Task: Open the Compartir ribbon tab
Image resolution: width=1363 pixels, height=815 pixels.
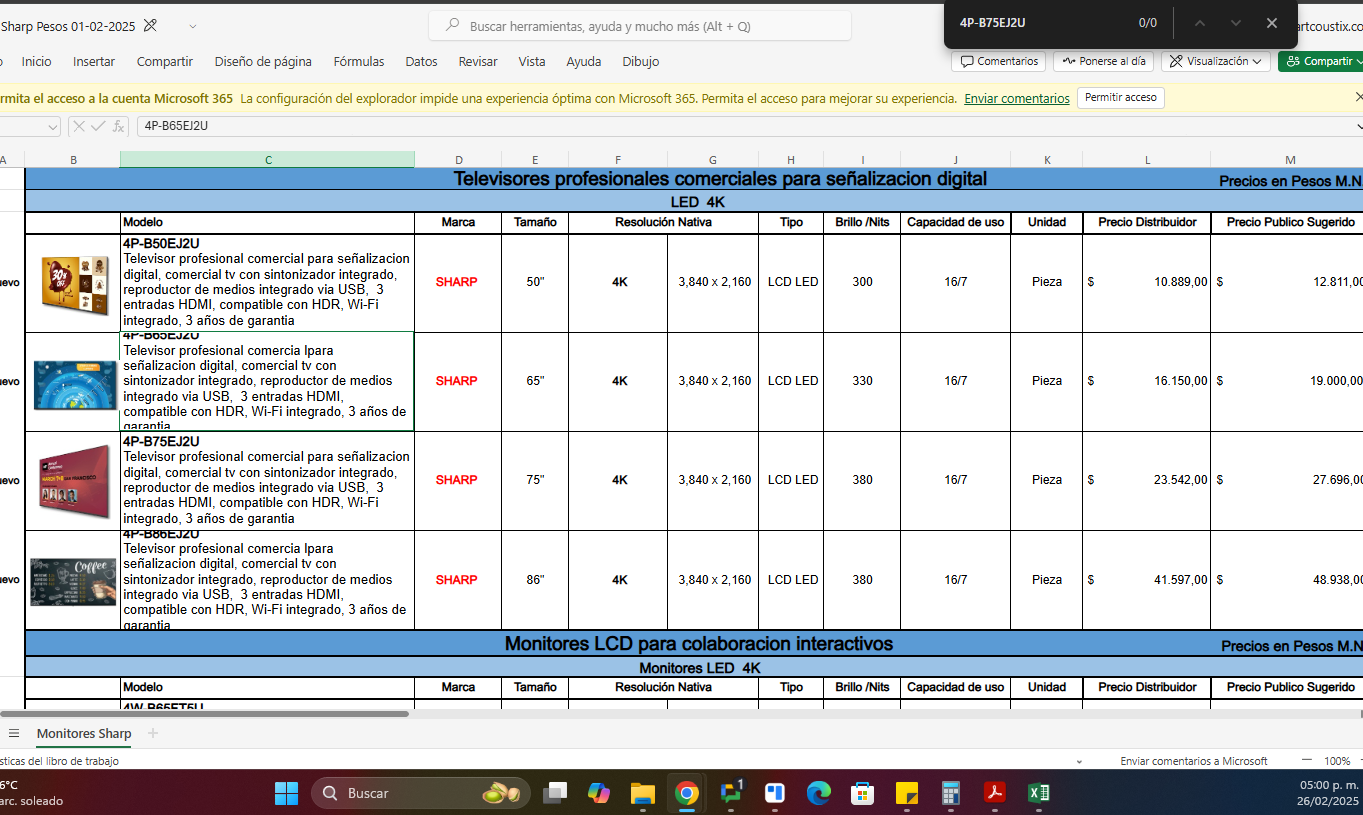Action: pos(165,61)
